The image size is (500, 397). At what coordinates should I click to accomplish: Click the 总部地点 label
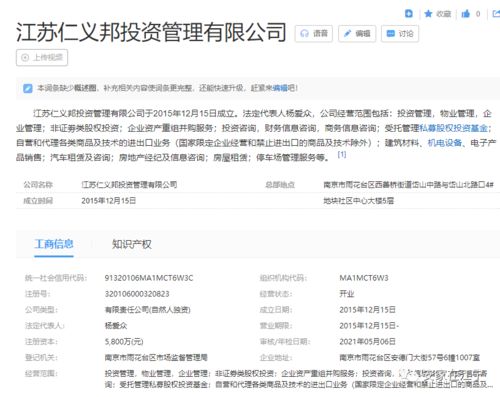tap(280, 185)
